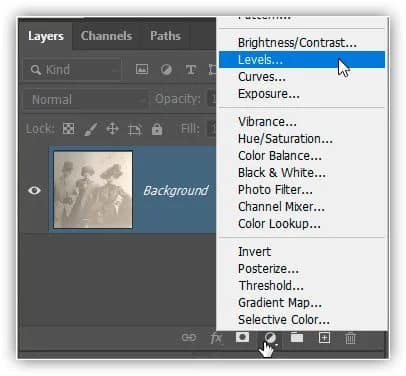Screen dimensions: 406x376
Task: Toggle lock all padlock
Action: point(157,129)
